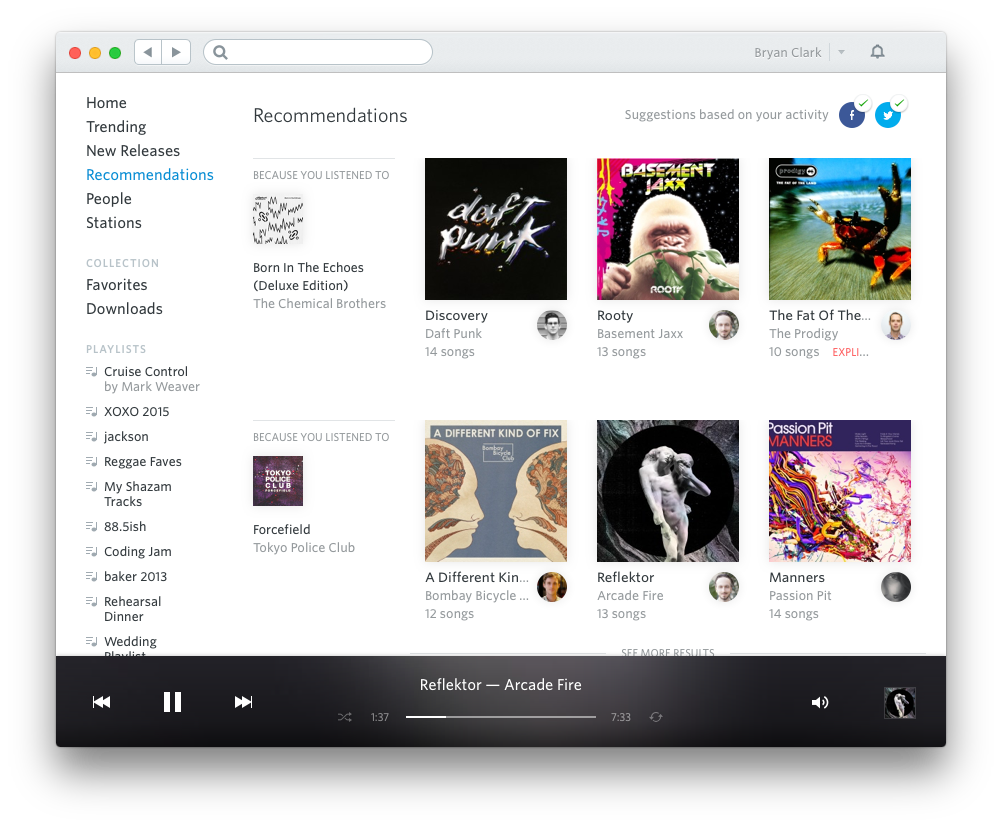The height and width of the screenshot is (827, 1002).
Task: Open the Bryan Clark account dropdown arrow
Action: pos(842,52)
